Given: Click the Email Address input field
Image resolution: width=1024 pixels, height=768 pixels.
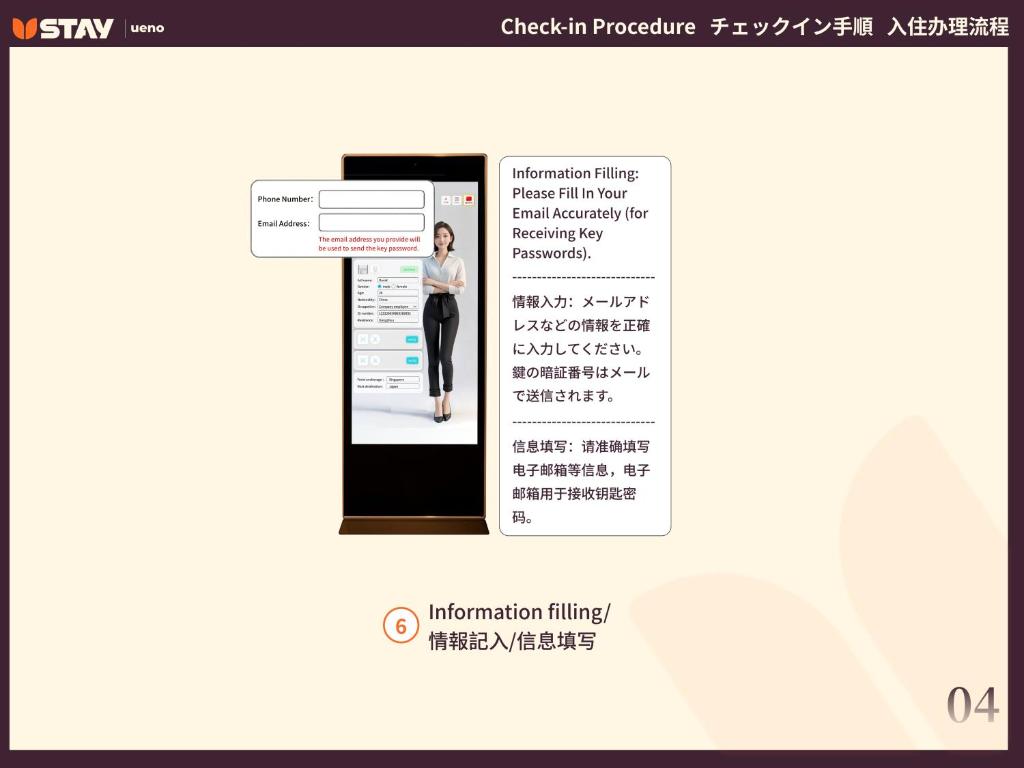Looking at the screenshot, I should (x=371, y=223).
